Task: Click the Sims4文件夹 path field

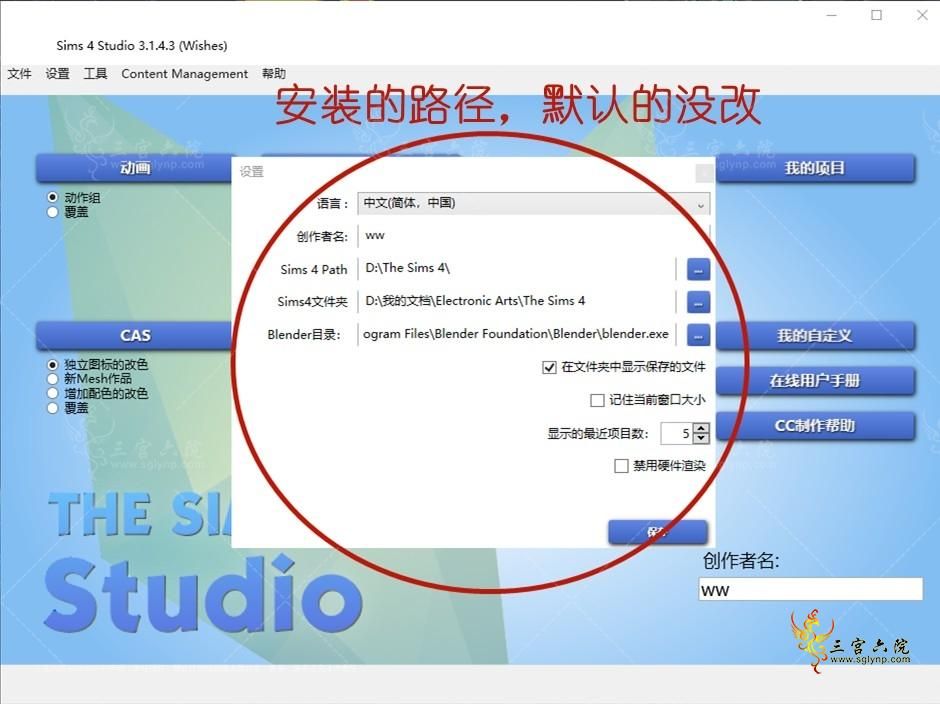Action: [517, 301]
